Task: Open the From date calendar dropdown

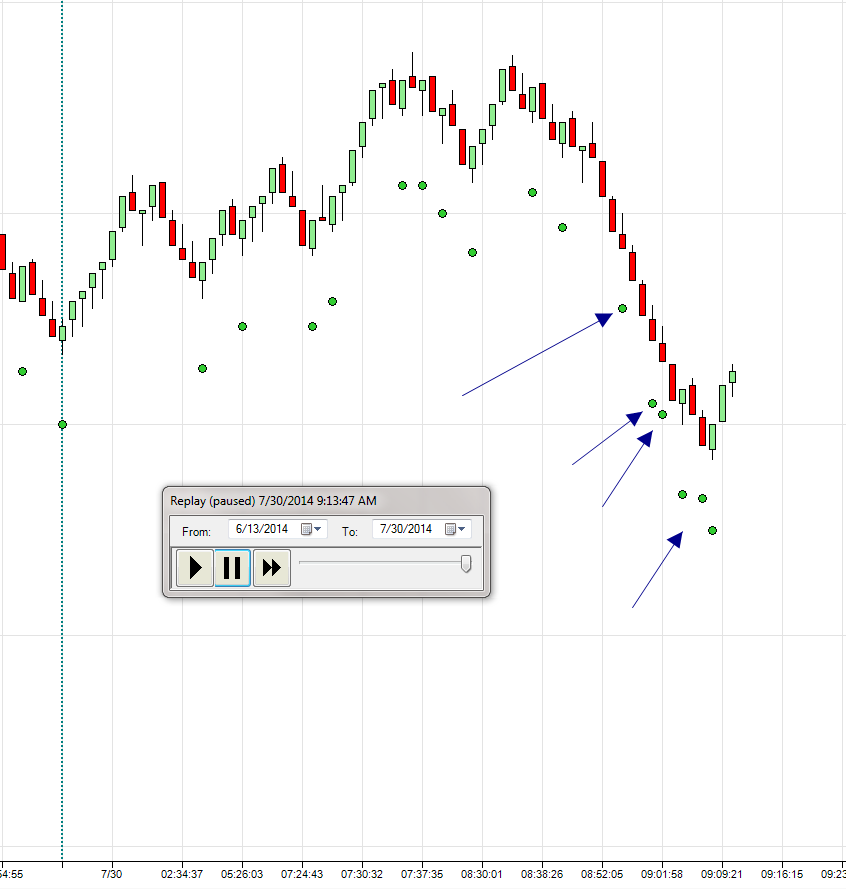Action: click(311, 529)
